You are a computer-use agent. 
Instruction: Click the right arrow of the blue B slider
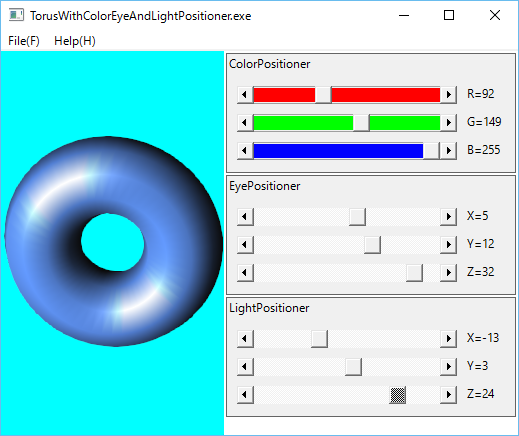[x=448, y=150]
